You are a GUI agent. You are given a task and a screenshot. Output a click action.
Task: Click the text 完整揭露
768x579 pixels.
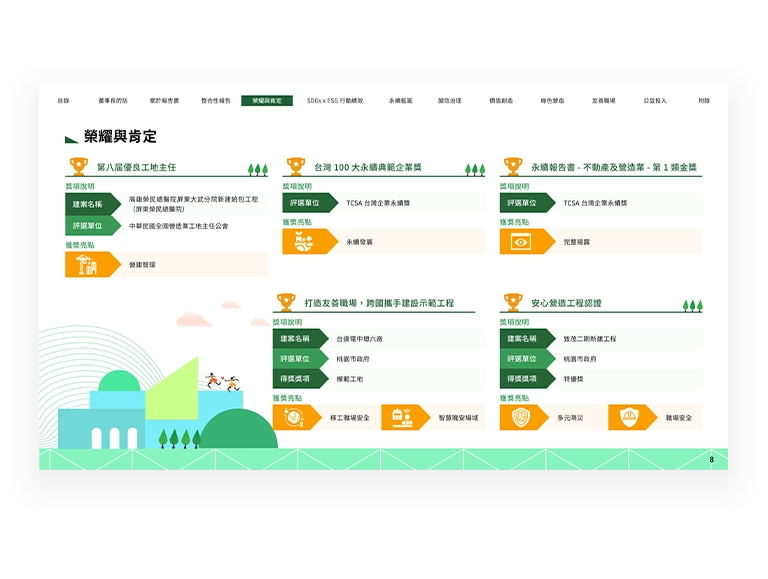(576, 242)
